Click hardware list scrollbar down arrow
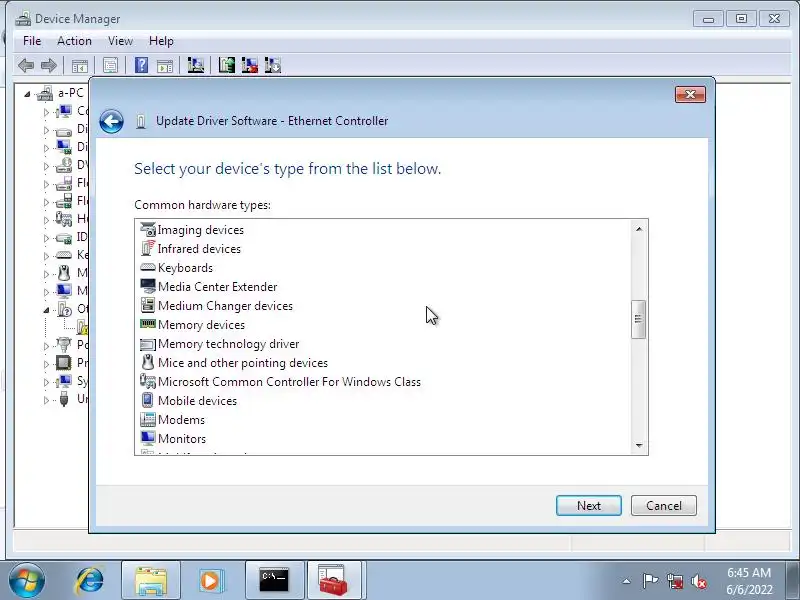This screenshot has height=600, width=800. (x=639, y=445)
